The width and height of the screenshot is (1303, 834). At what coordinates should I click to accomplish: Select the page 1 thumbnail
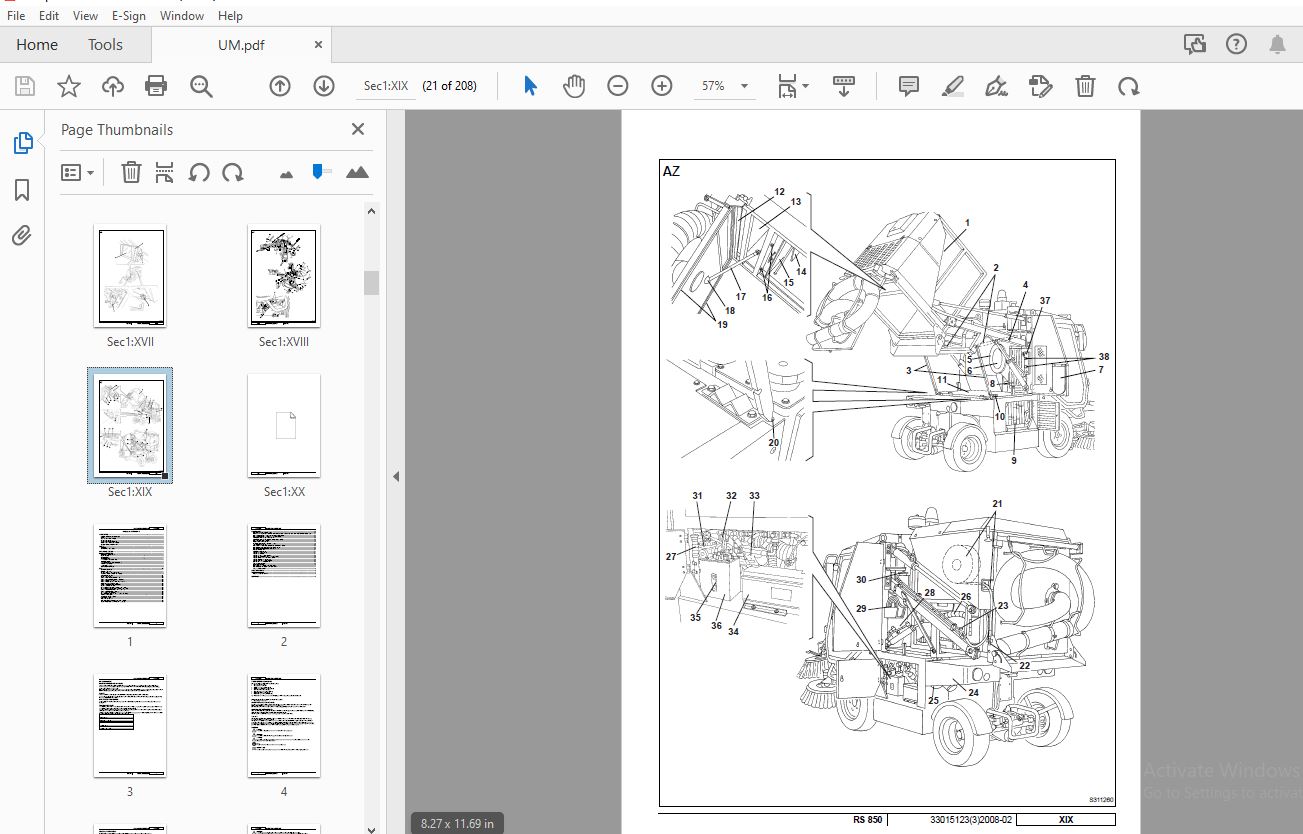(x=130, y=575)
